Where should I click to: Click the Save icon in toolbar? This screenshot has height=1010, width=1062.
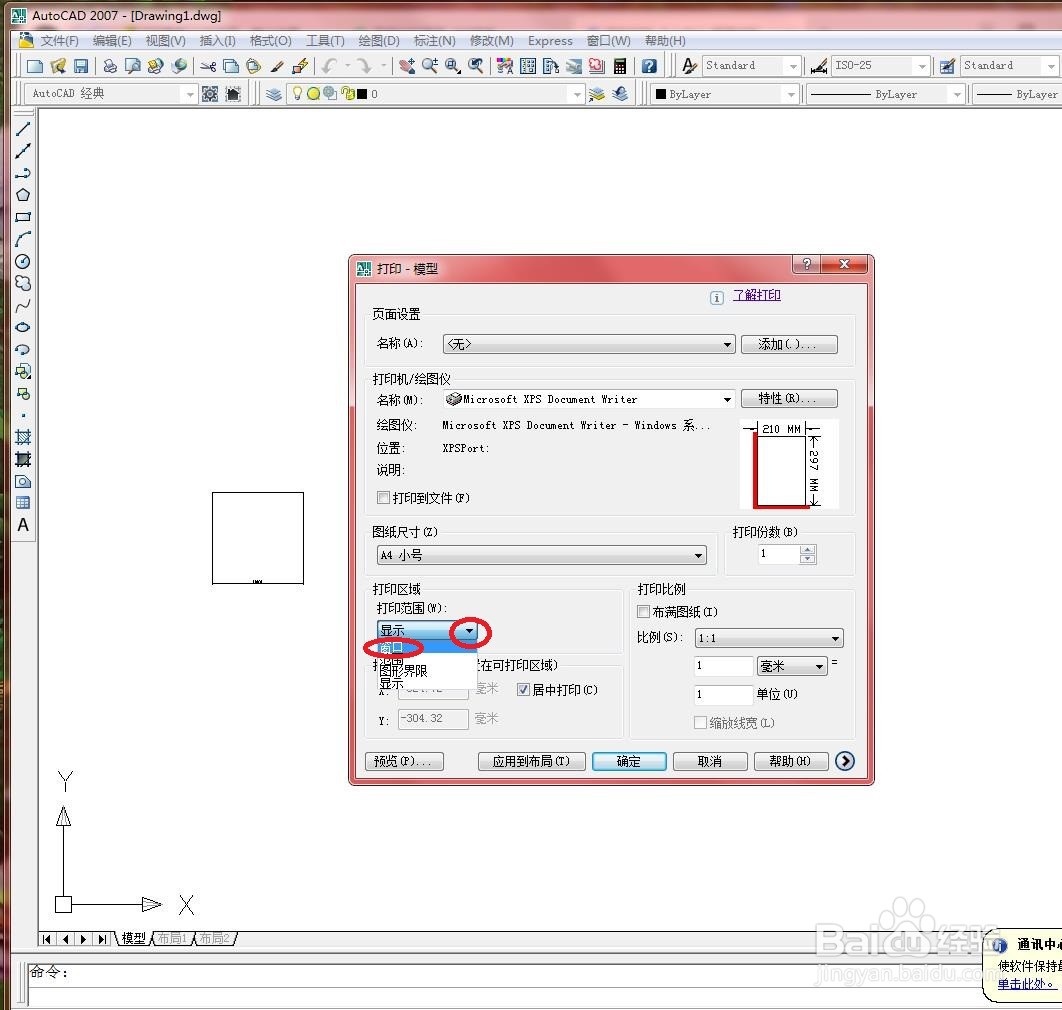click(81, 66)
